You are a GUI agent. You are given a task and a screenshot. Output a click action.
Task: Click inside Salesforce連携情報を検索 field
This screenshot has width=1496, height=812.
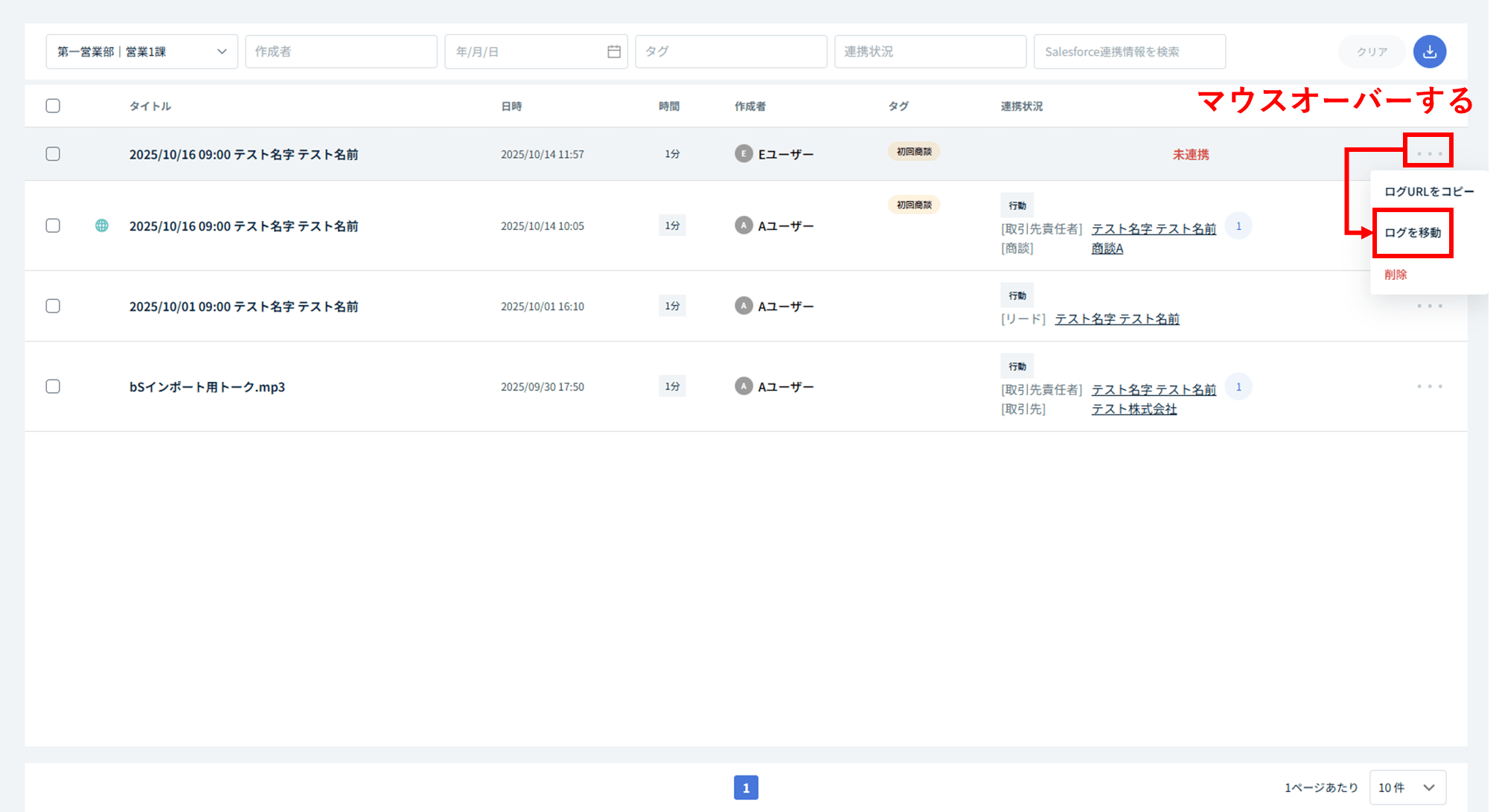[x=1129, y=51]
